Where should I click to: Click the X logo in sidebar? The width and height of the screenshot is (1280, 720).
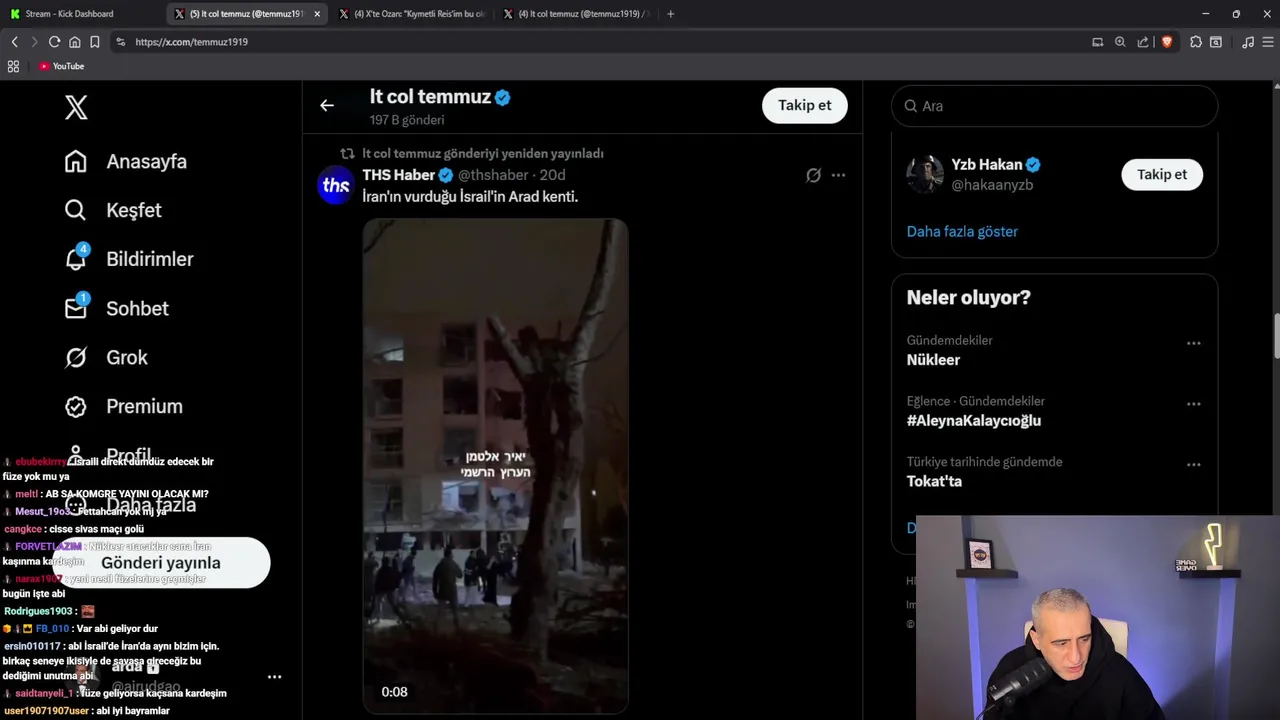[x=76, y=108]
